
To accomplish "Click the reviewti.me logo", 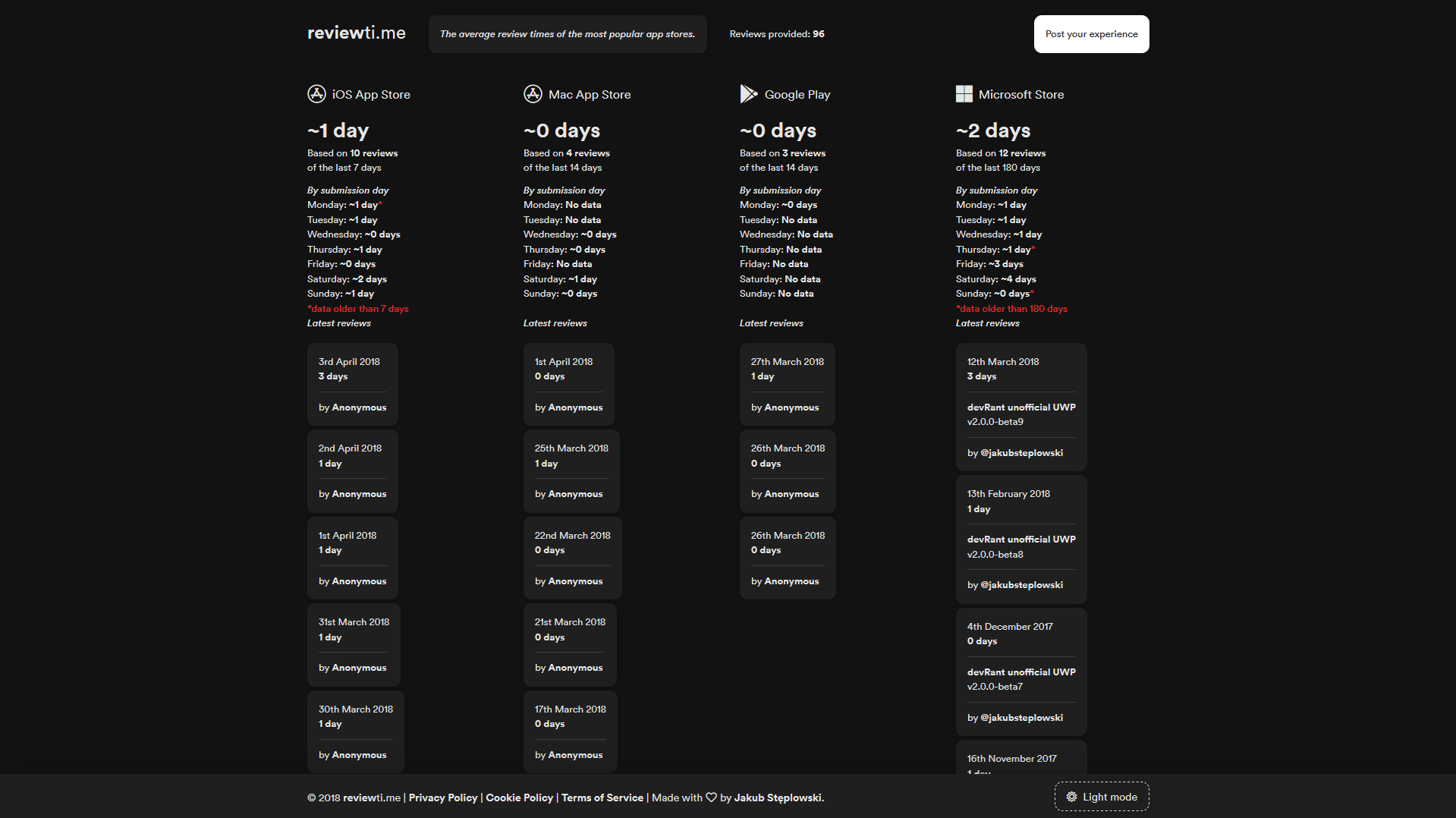I will [x=356, y=33].
